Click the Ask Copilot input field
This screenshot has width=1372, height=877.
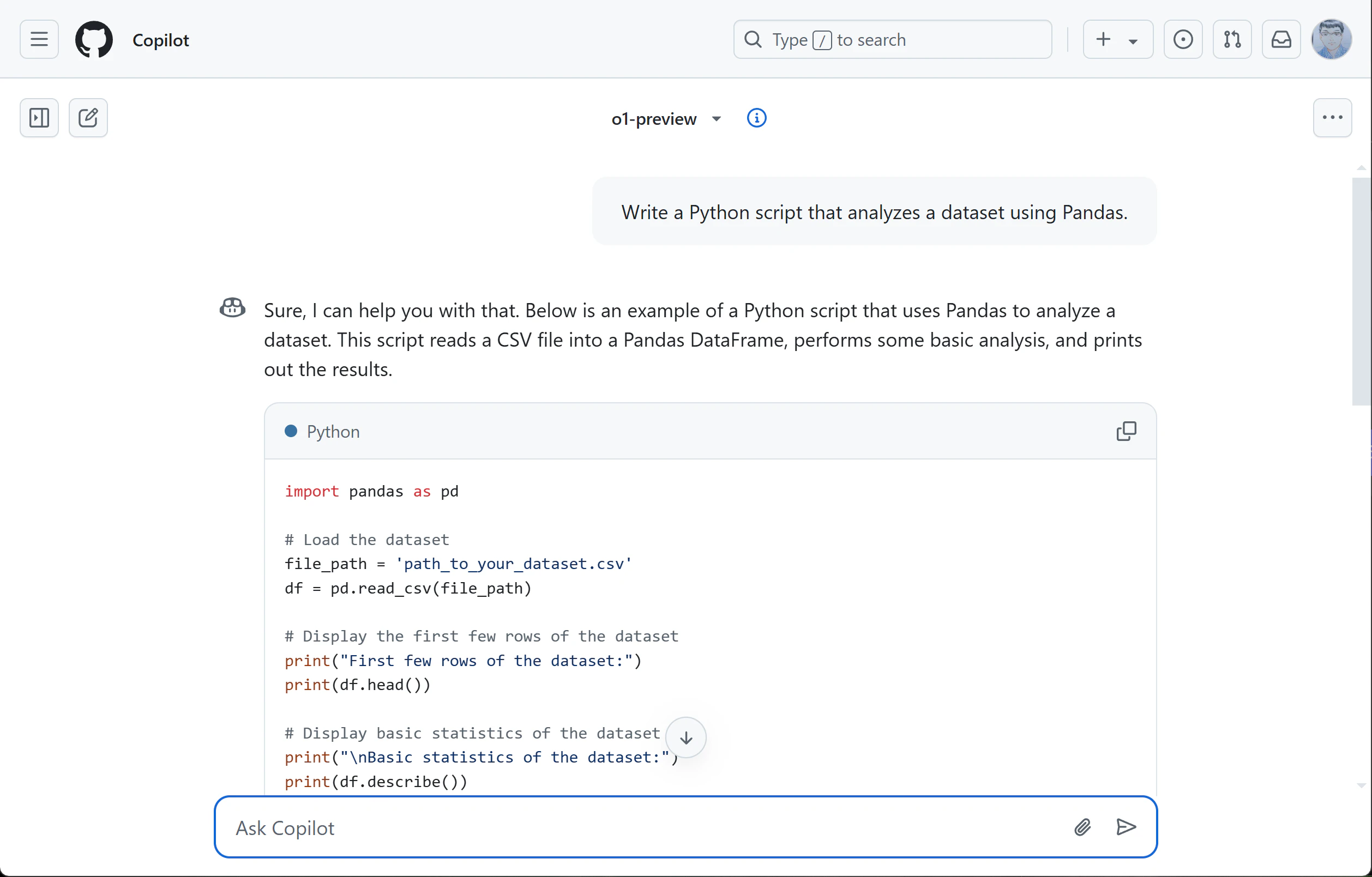[x=685, y=827]
